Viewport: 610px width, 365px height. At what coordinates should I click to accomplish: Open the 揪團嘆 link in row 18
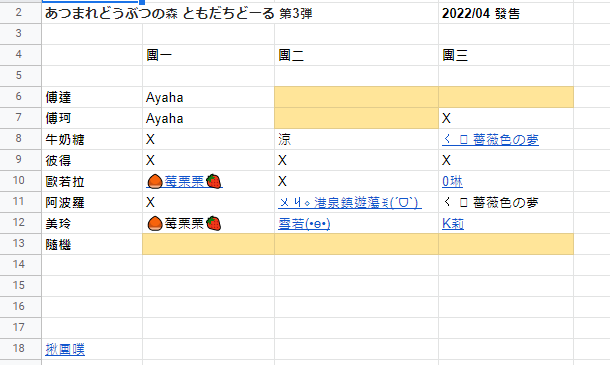click(x=65, y=349)
